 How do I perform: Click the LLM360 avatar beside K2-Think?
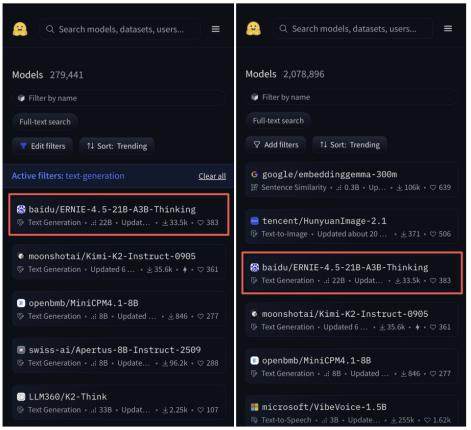(21, 397)
